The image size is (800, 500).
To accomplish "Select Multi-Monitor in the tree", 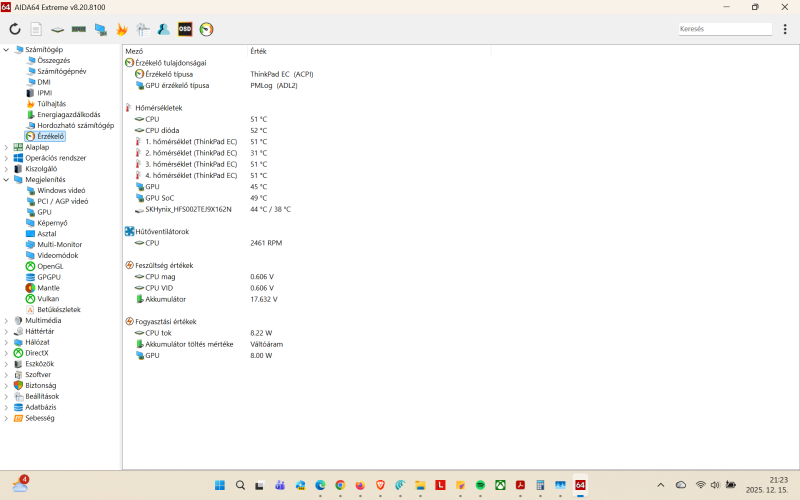I will [60, 244].
